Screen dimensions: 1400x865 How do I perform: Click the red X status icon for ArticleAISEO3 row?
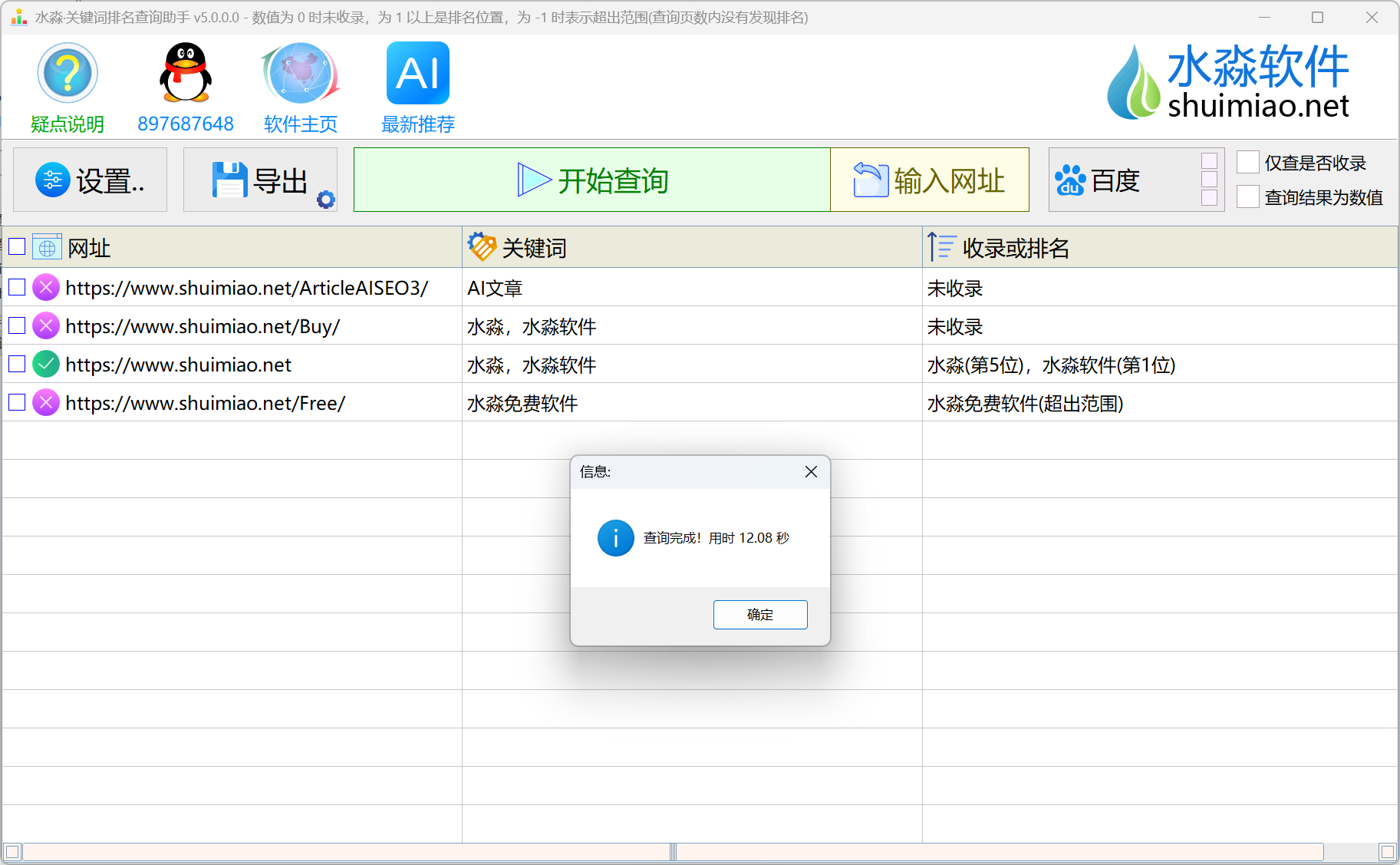coord(46,288)
